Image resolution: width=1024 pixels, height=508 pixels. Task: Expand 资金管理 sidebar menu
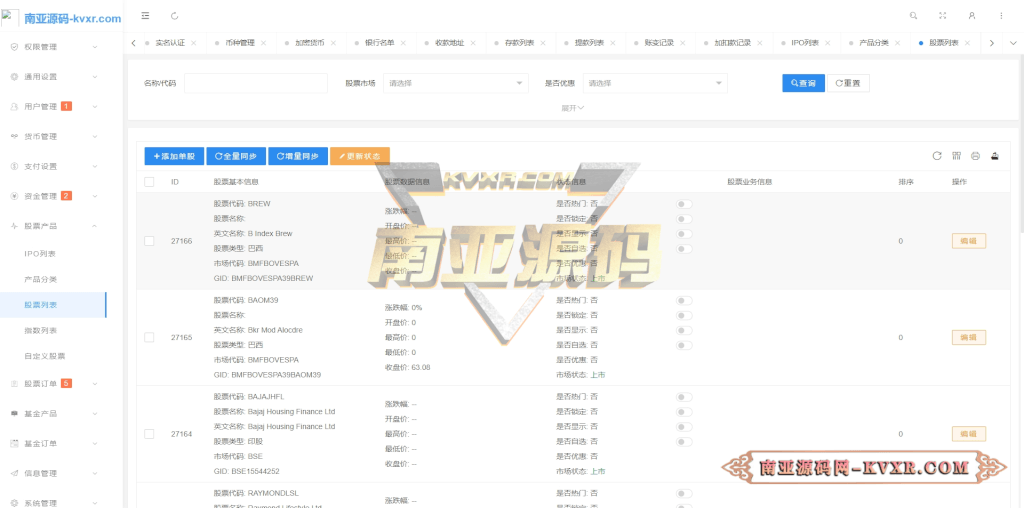53,196
